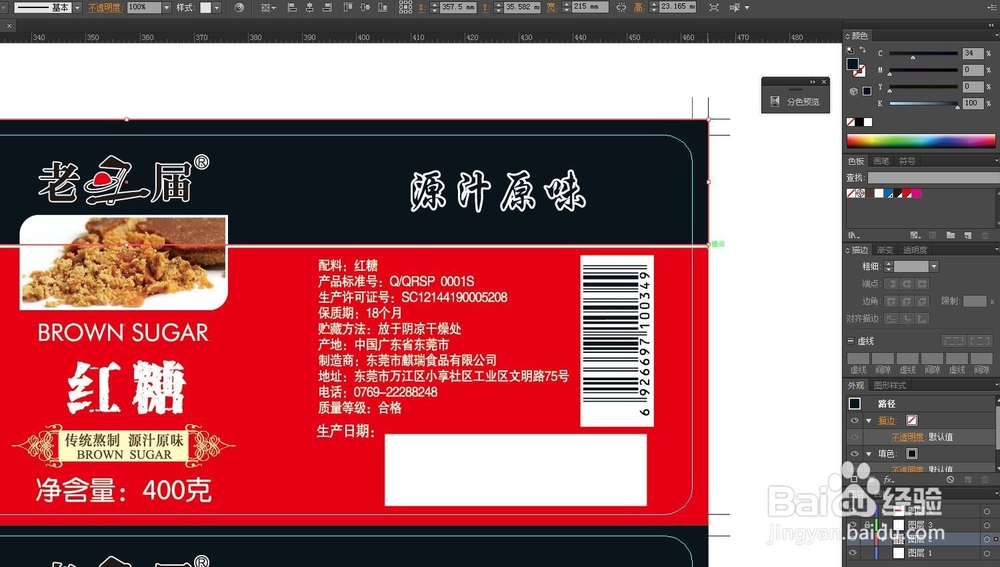Toggle visibility eye of 图层 1
Image resolution: width=1000 pixels, height=567 pixels.
pyautogui.click(x=853, y=553)
